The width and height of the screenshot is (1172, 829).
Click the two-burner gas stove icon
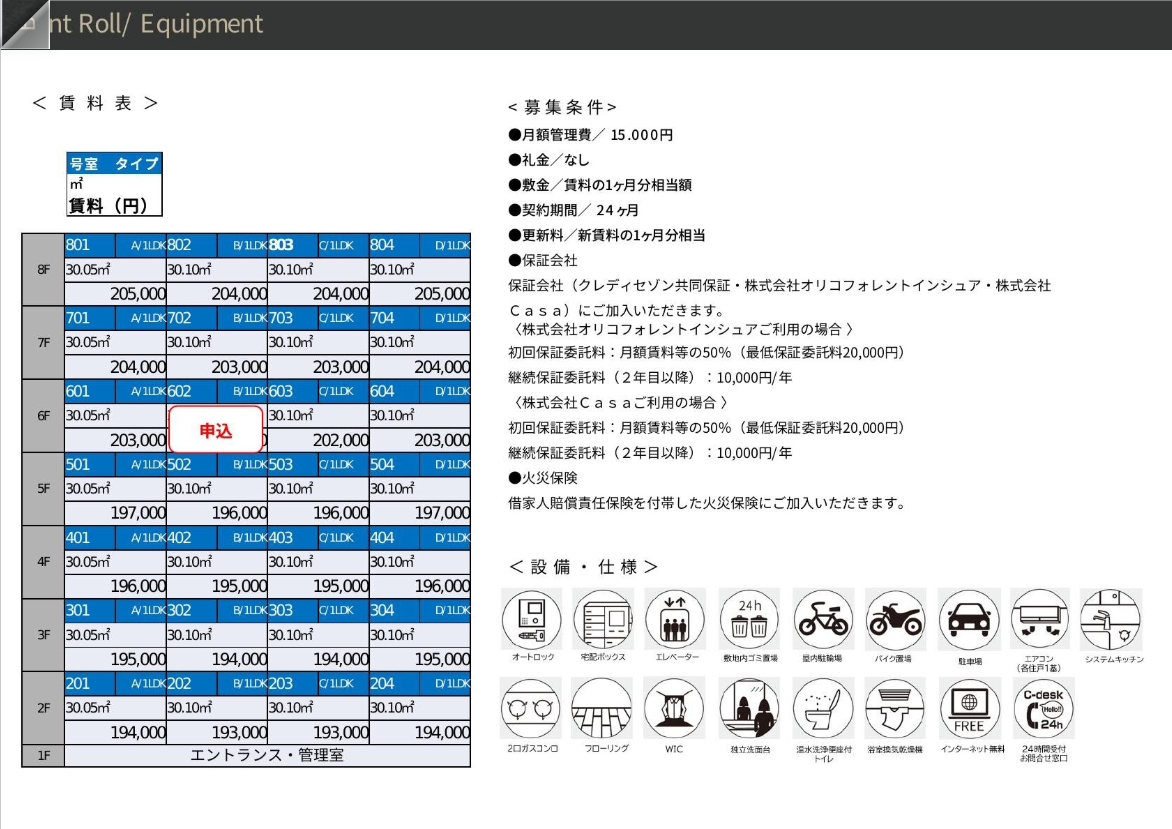pos(531,708)
